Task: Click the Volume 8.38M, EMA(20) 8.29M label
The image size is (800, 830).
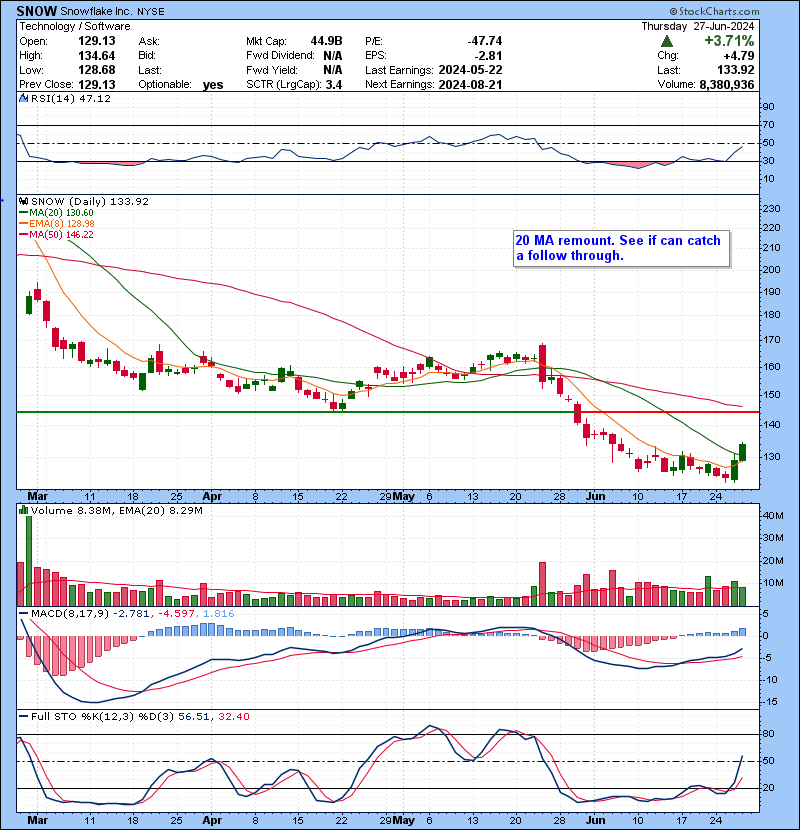Action: point(116,510)
